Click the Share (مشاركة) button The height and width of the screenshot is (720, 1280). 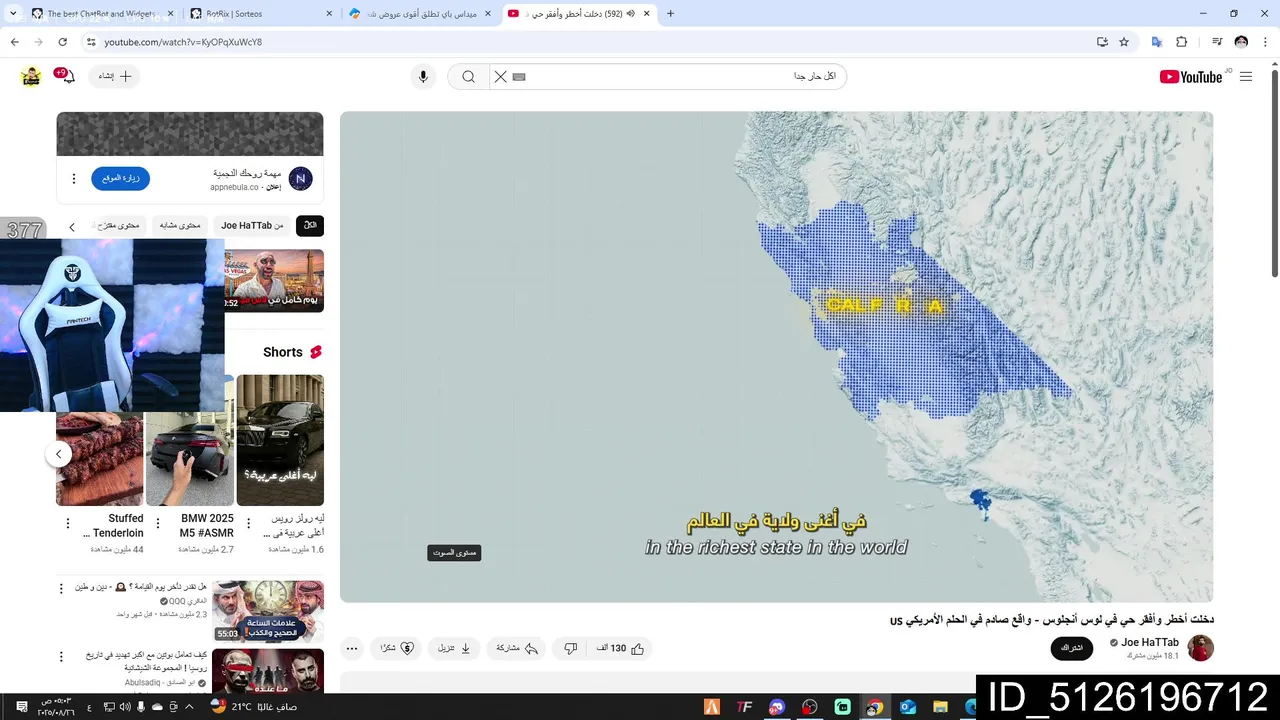click(x=517, y=648)
